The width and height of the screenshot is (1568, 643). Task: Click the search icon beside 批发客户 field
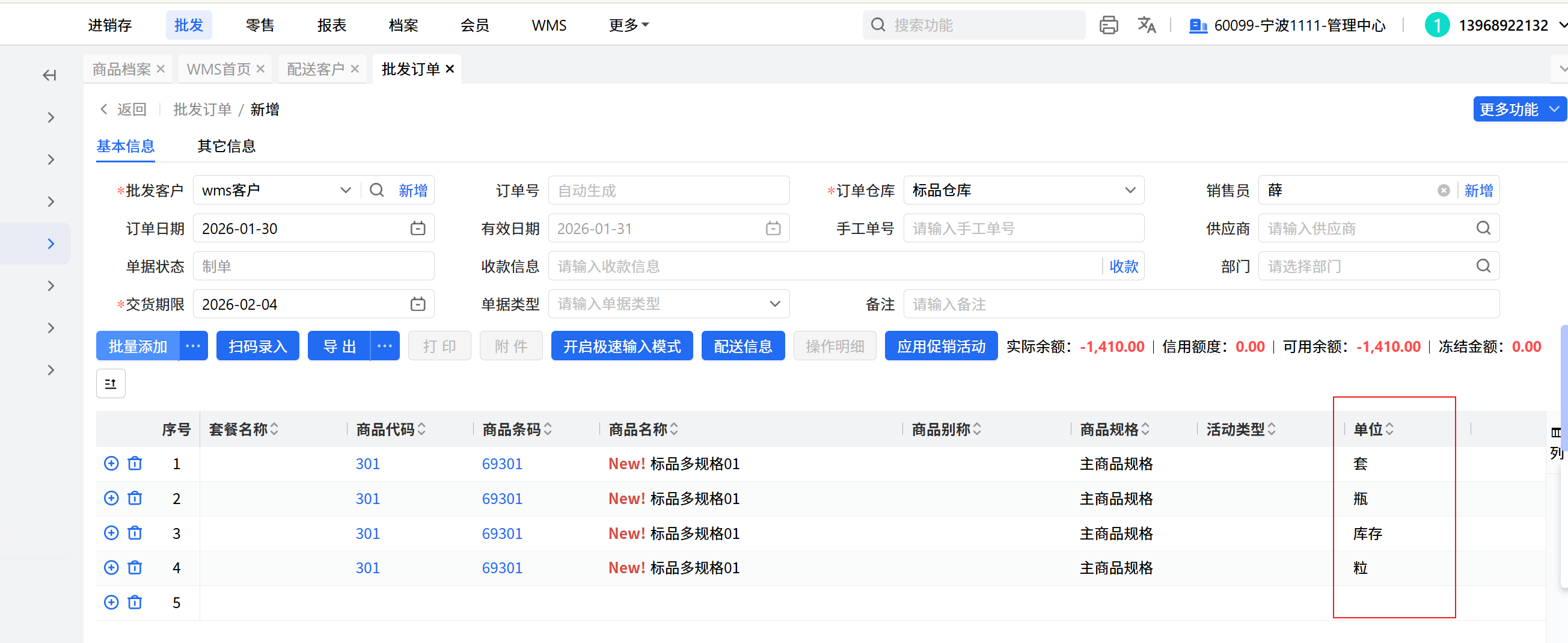pos(377,190)
